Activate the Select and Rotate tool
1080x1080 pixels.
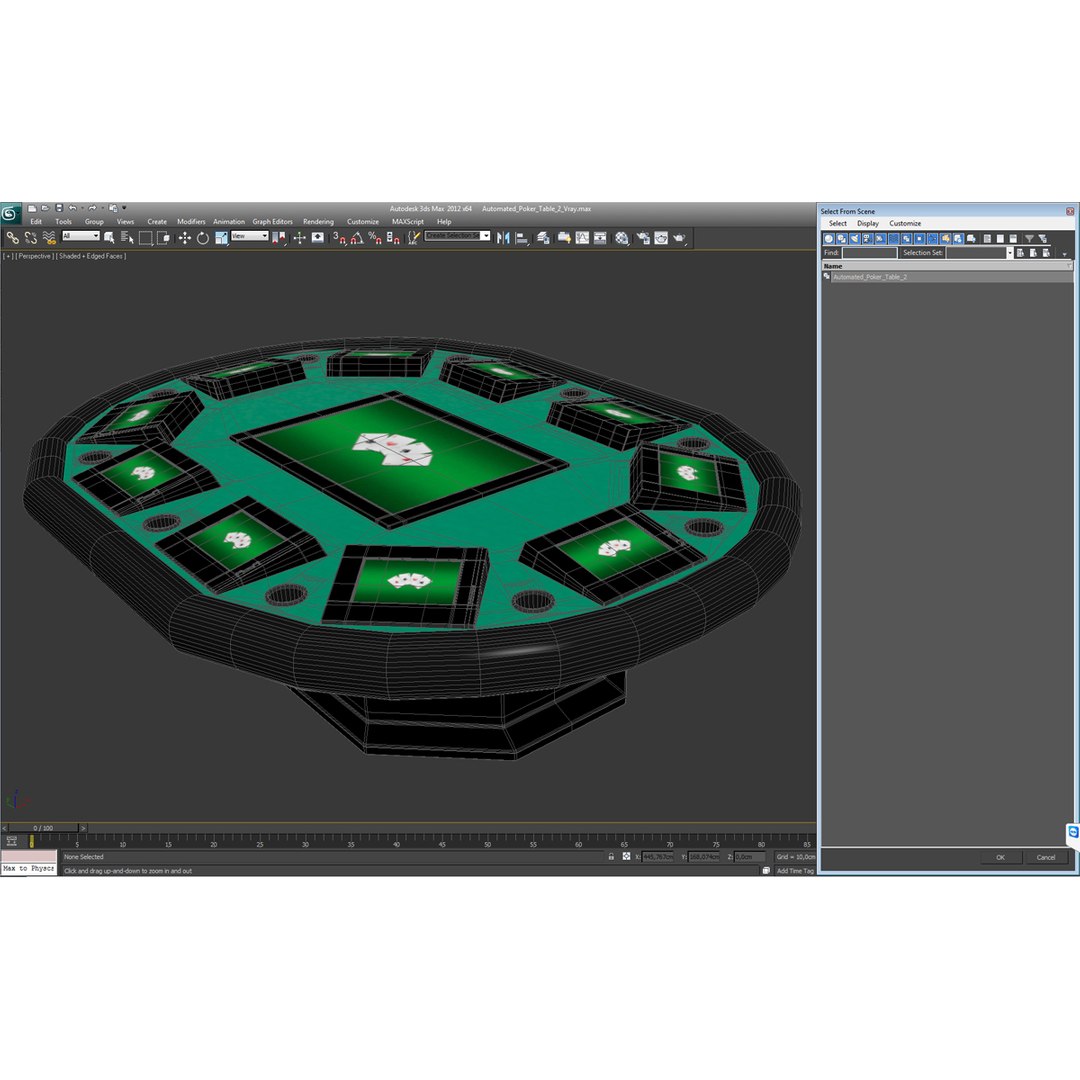click(202, 238)
